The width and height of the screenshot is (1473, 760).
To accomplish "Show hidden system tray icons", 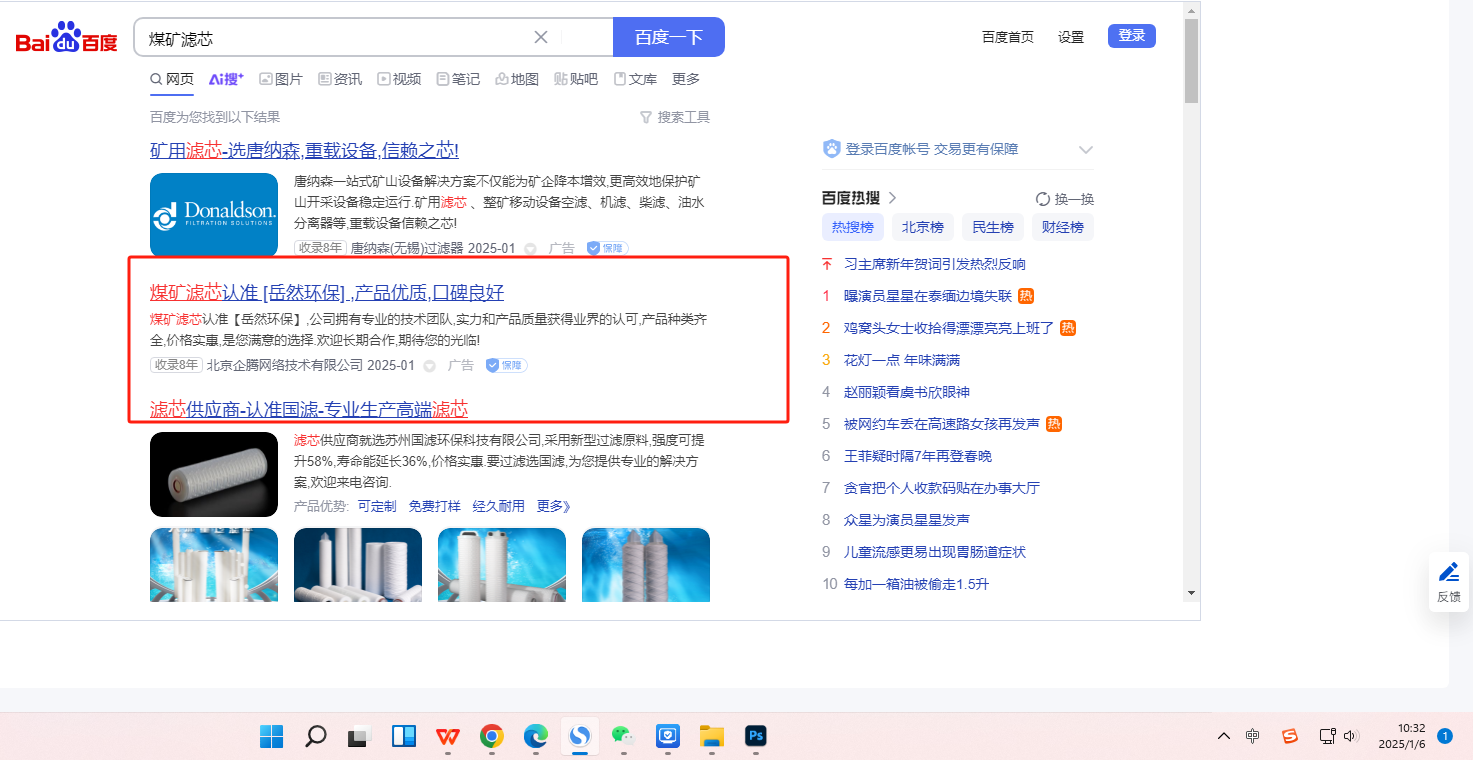I will [1224, 737].
